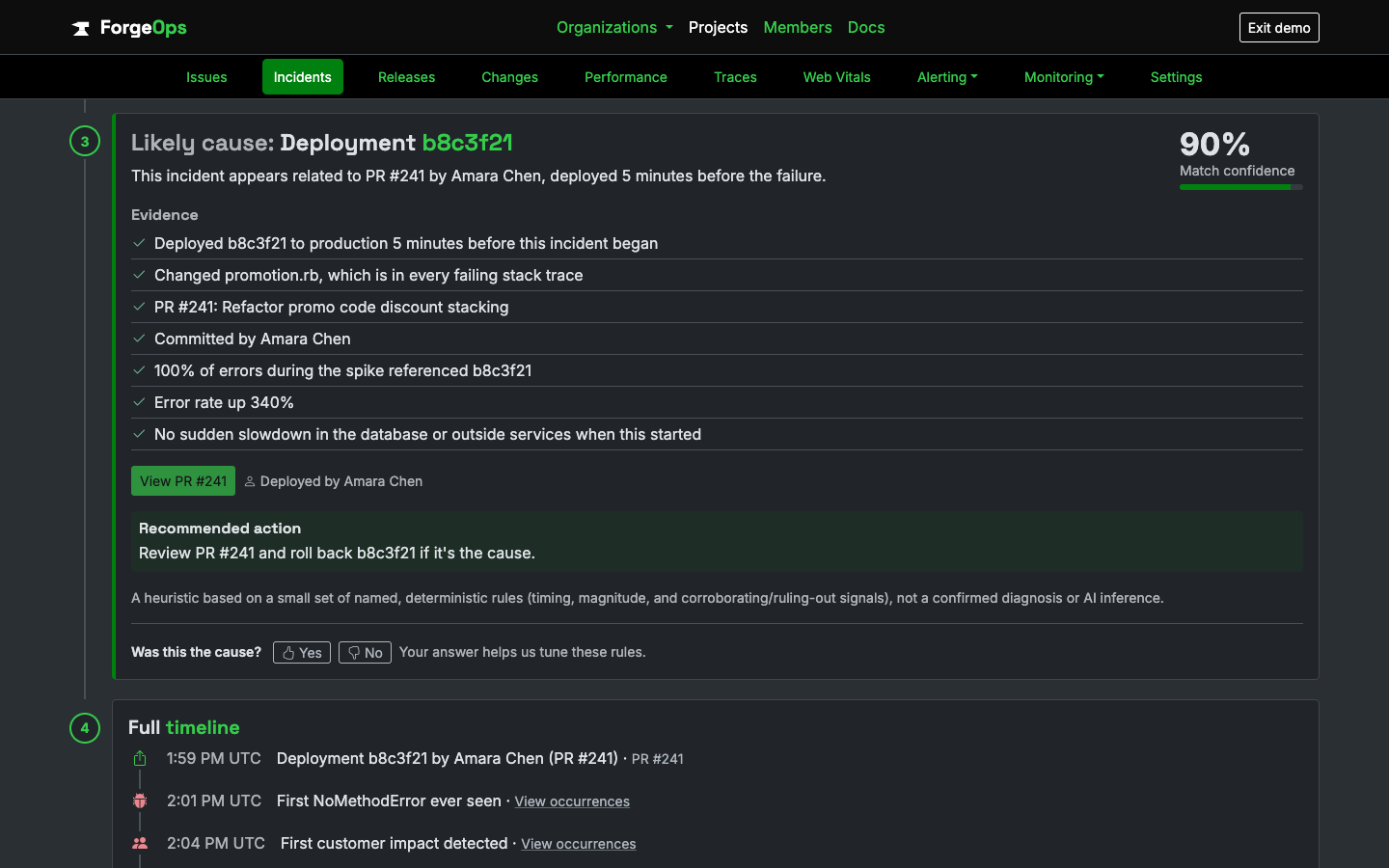1389x868 pixels.
Task: Click the 90% match confidence value
Action: click(1215, 145)
